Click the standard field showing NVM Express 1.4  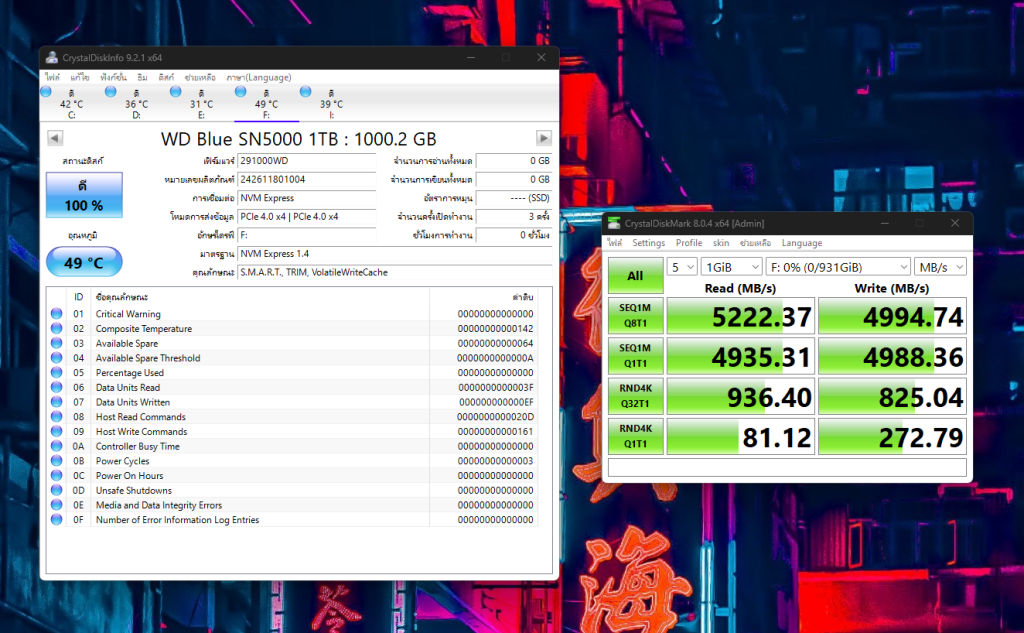(x=394, y=253)
